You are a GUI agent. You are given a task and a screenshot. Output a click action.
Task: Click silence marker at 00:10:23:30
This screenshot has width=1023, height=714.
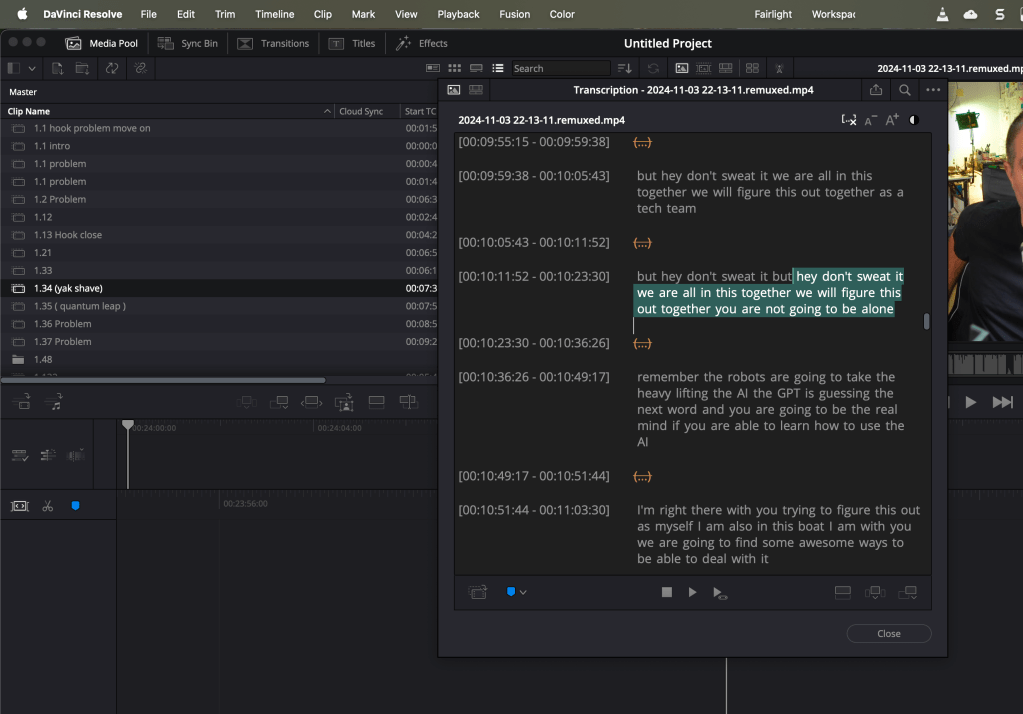tap(642, 343)
